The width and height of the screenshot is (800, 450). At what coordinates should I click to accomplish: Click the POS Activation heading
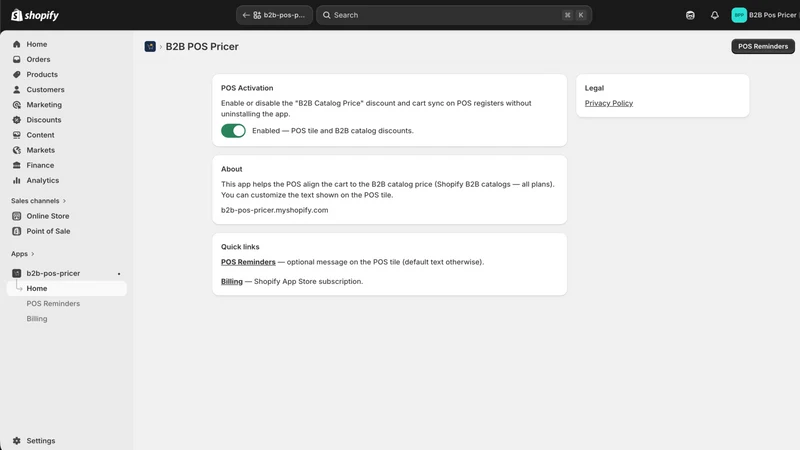pos(247,88)
